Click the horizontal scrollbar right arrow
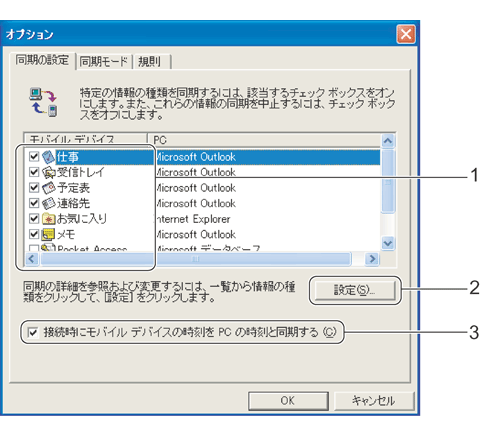 pyautogui.click(x=372, y=259)
